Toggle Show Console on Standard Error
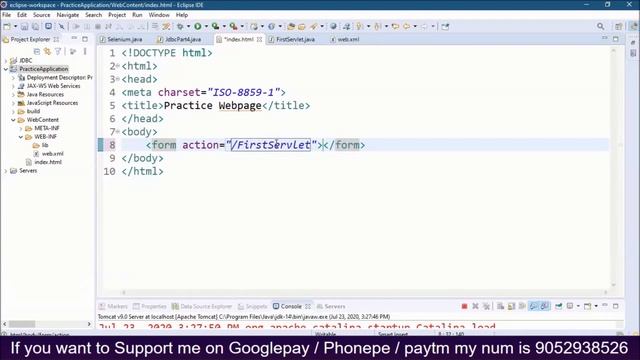The height and width of the screenshot is (360, 640). point(544,306)
